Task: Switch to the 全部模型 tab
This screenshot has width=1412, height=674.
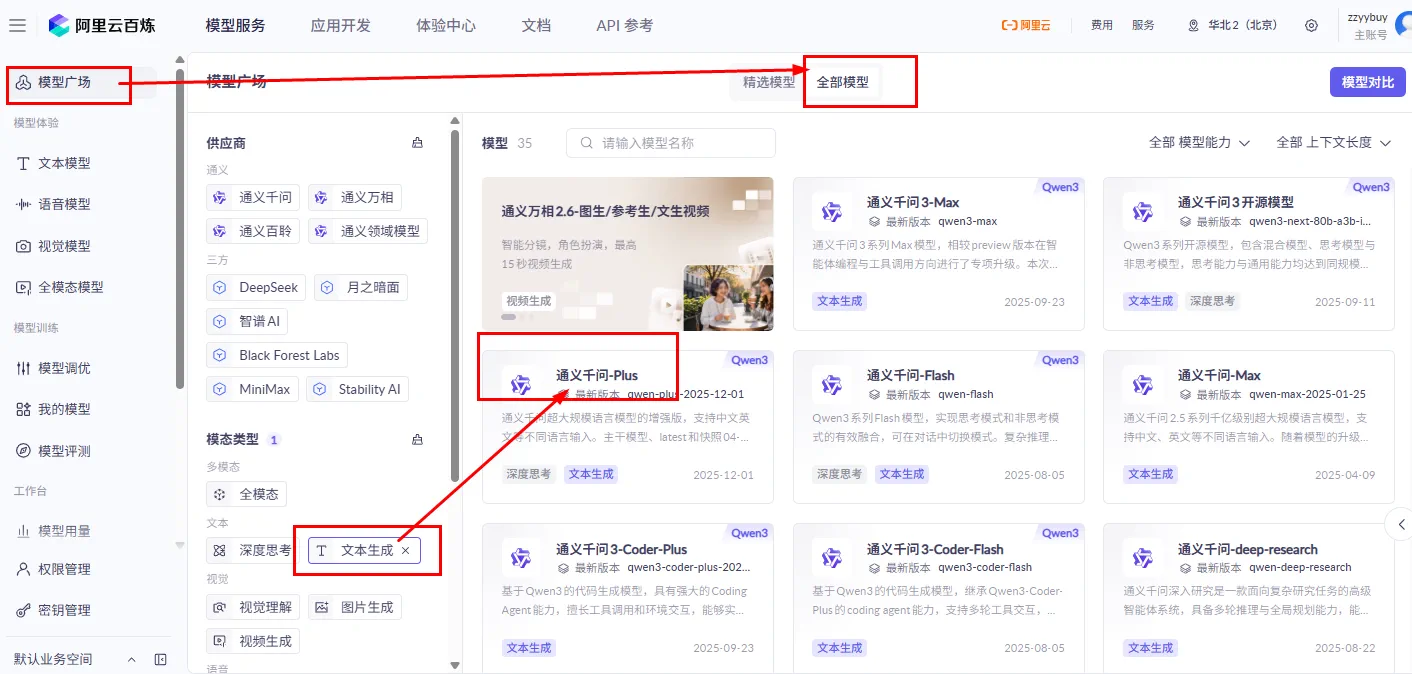Action: pos(843,82)
